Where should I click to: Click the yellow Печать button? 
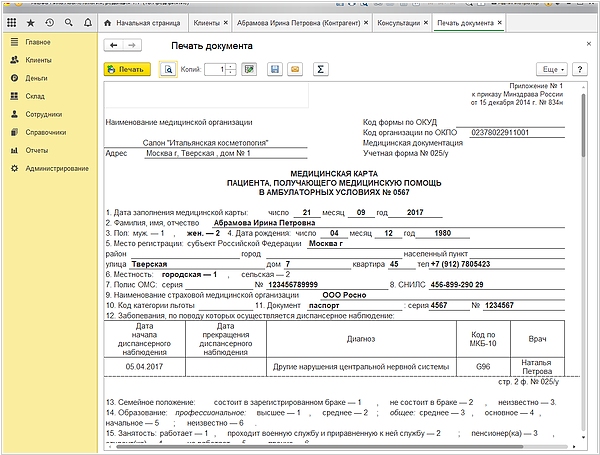coord(127,69)
